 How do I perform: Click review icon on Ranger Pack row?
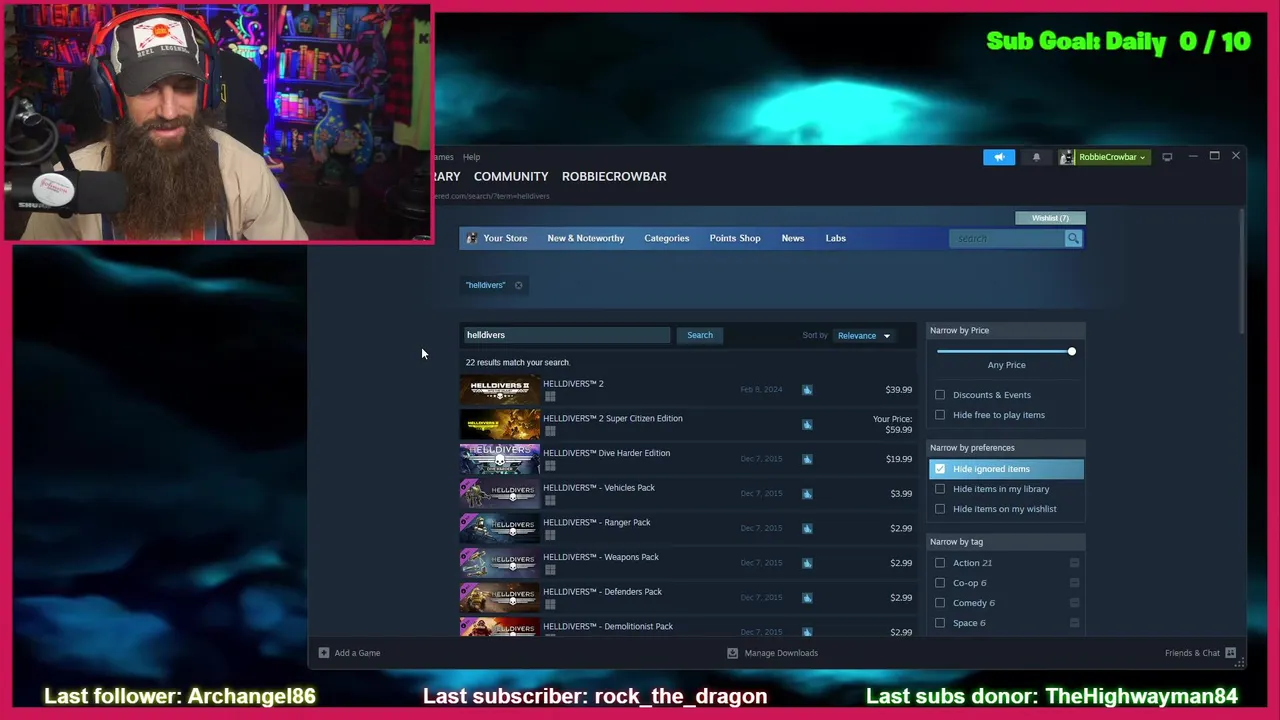tap(807, 528)
